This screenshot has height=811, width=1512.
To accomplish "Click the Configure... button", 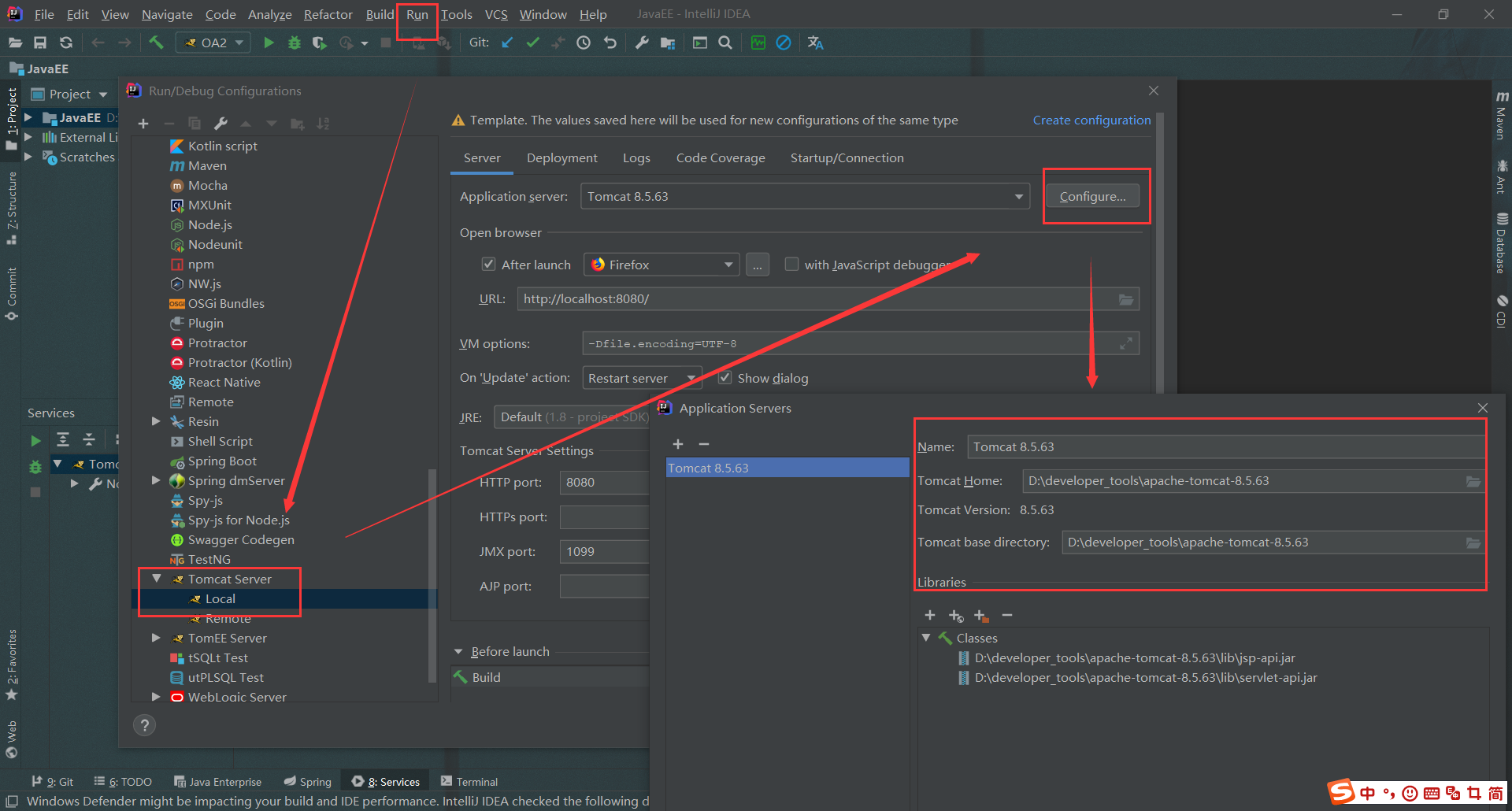I will coord(1093,197).
